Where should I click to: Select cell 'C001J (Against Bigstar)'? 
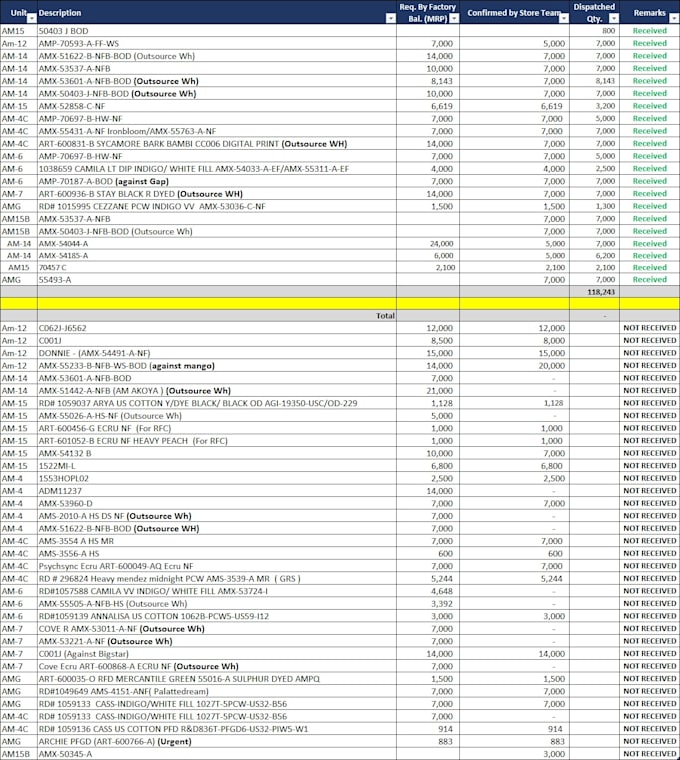(x=217, y=654)
